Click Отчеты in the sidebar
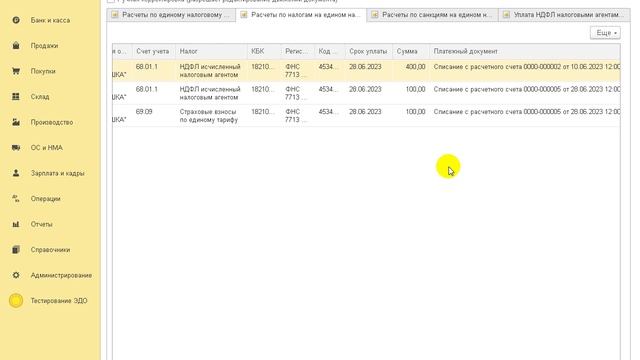The width and height of the screenshot is (640, 360). tap(41, 224)
